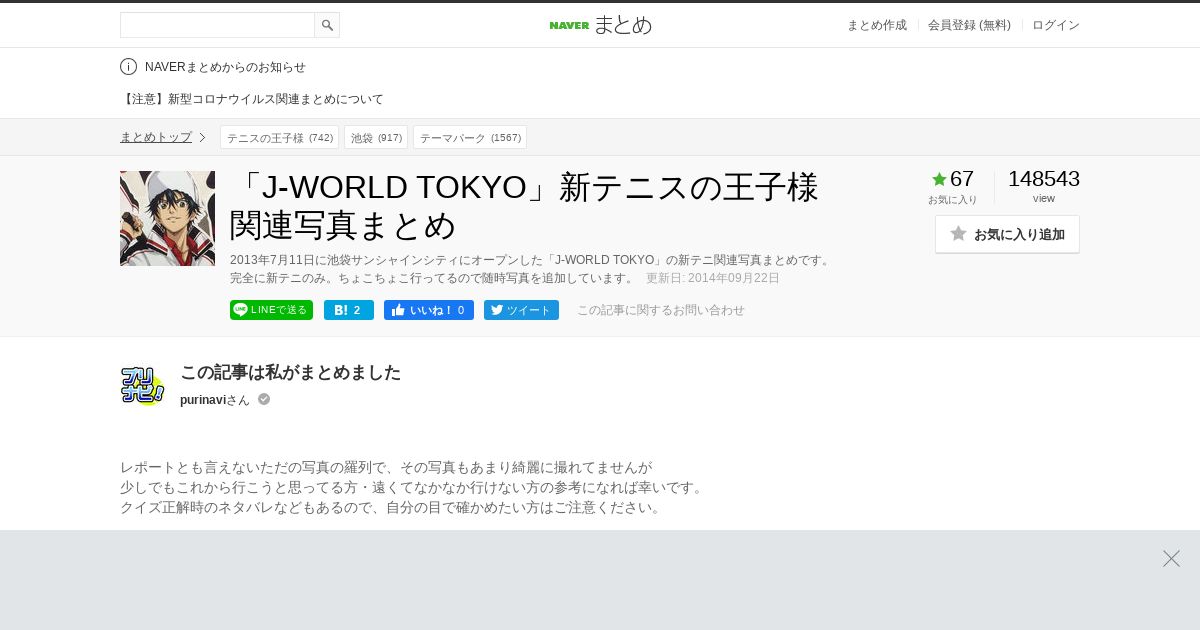
Task: Open 会員登録 (無料) link
Action: (969, 25)
